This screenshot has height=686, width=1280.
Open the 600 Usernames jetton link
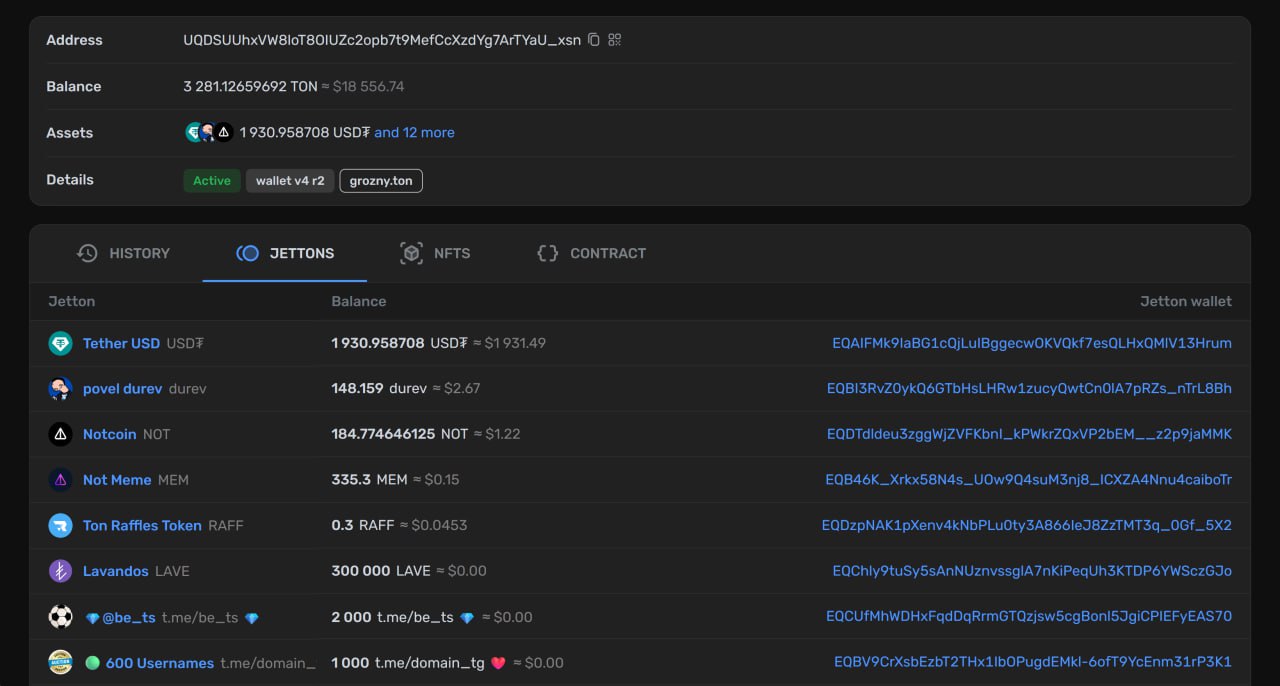[160, 663]
